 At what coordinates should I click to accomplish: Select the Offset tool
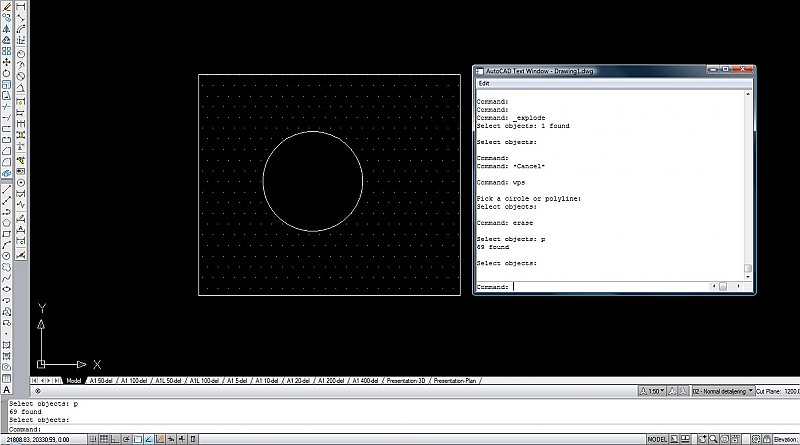(7, 40)
